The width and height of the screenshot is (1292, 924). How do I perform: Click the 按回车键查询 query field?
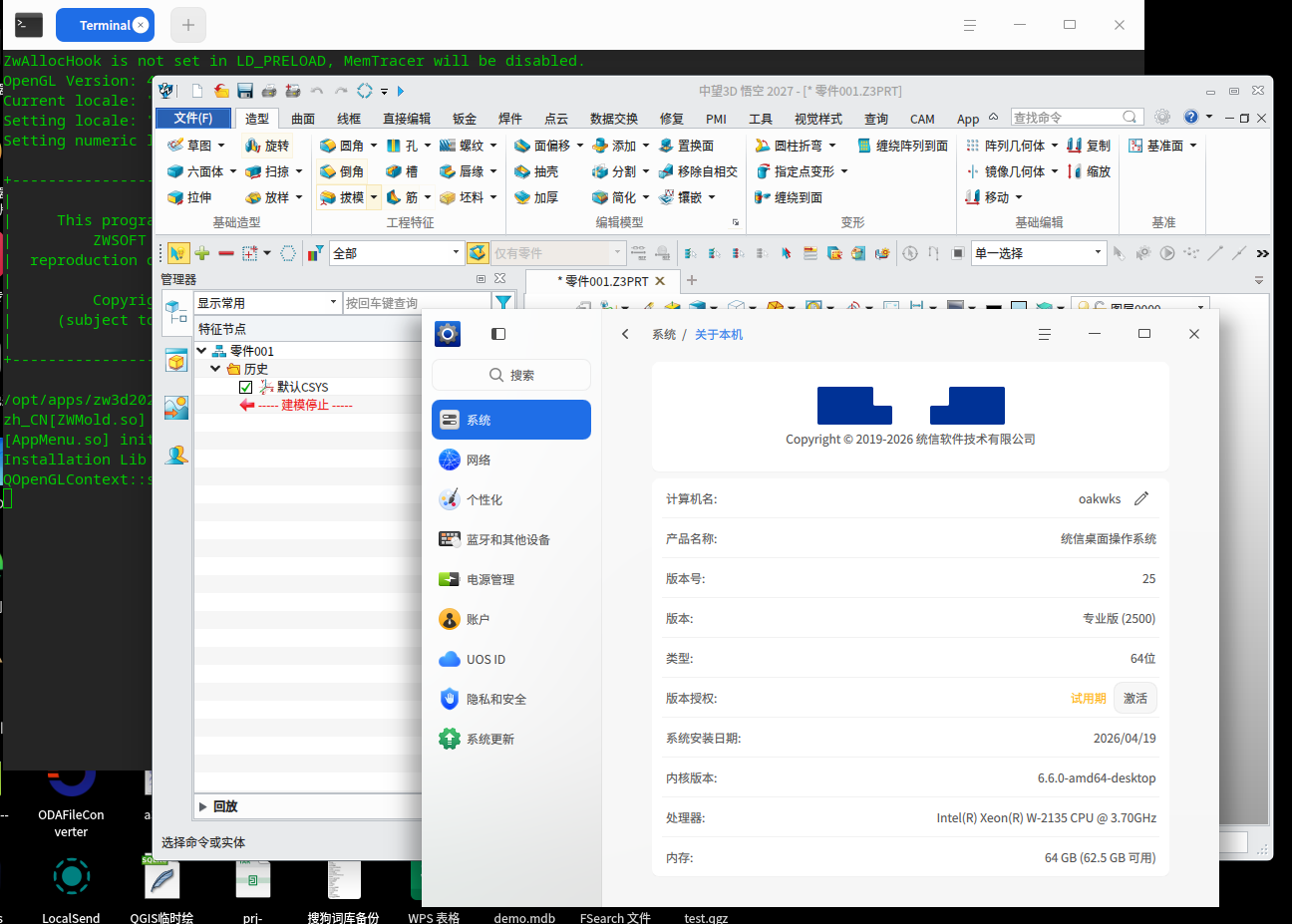[417, 302]
